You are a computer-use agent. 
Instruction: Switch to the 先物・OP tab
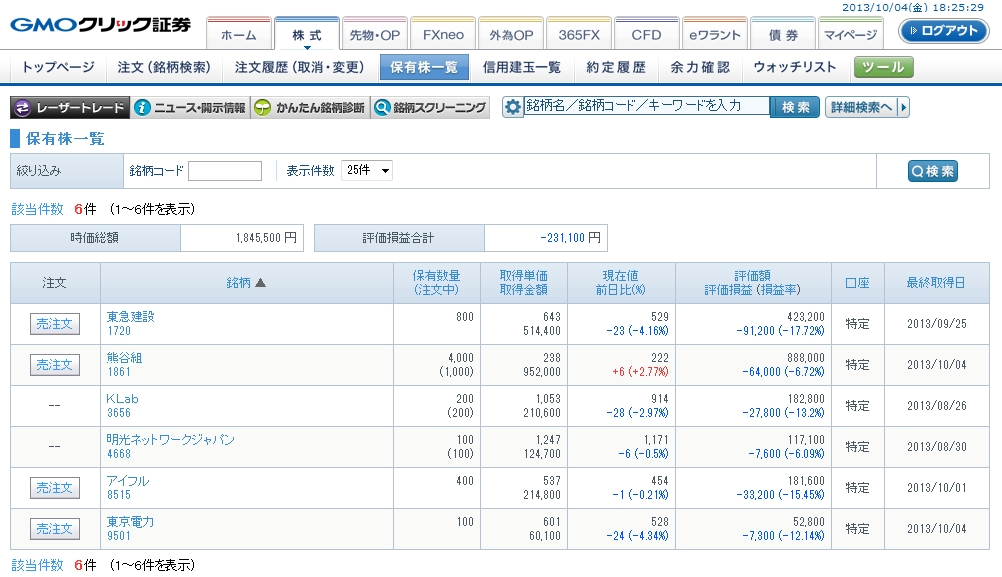coord(374,35)
